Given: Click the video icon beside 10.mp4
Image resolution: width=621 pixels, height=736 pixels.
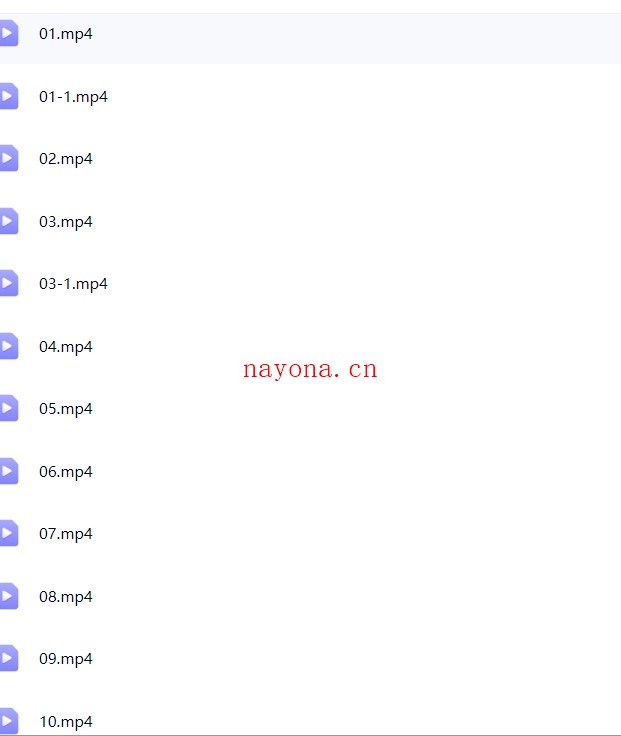Looking at the screenshot, I should pyautogui.click(x=9, y=721).
